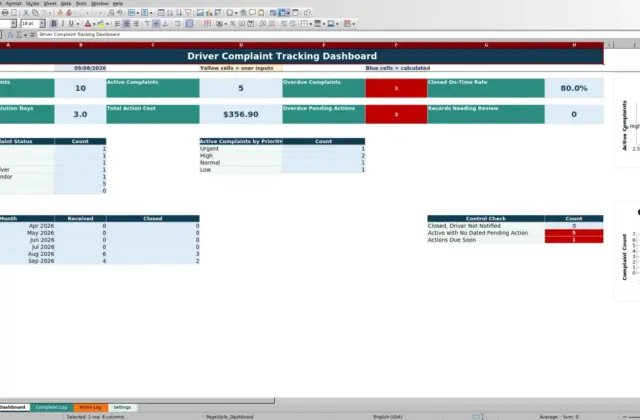The image size is (640, 420).
Task: Click column D header
Action: [241, 45]
